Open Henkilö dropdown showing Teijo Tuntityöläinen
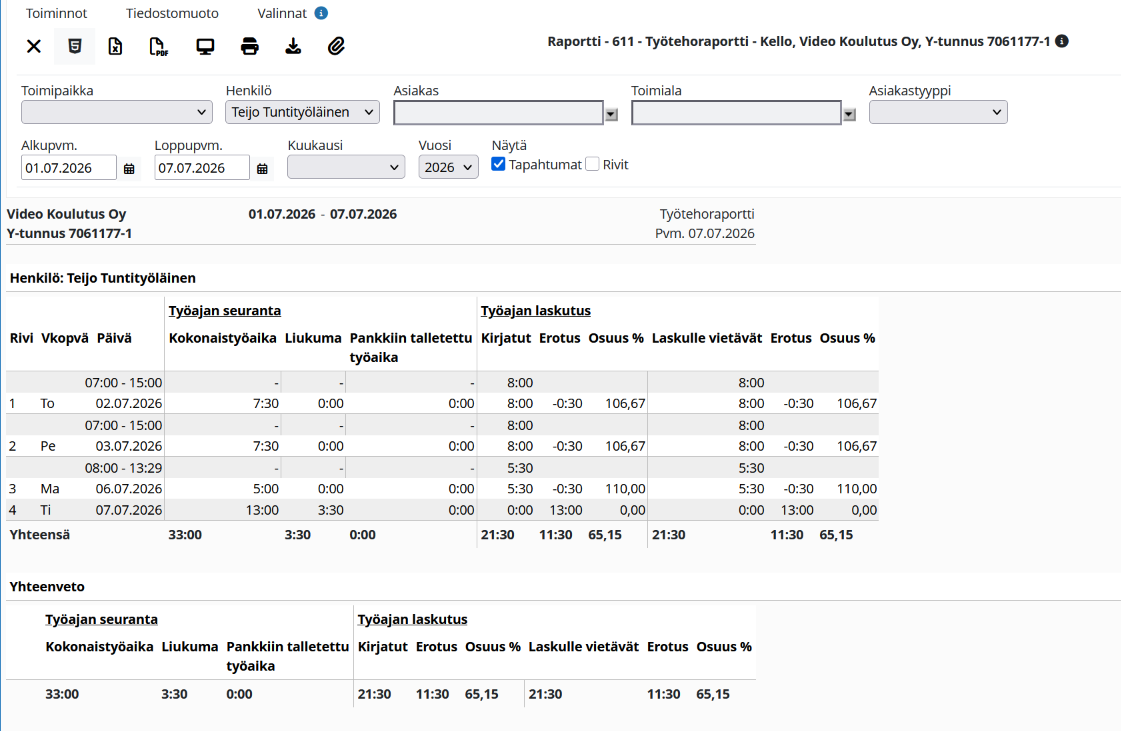 [x=302, y=112]
